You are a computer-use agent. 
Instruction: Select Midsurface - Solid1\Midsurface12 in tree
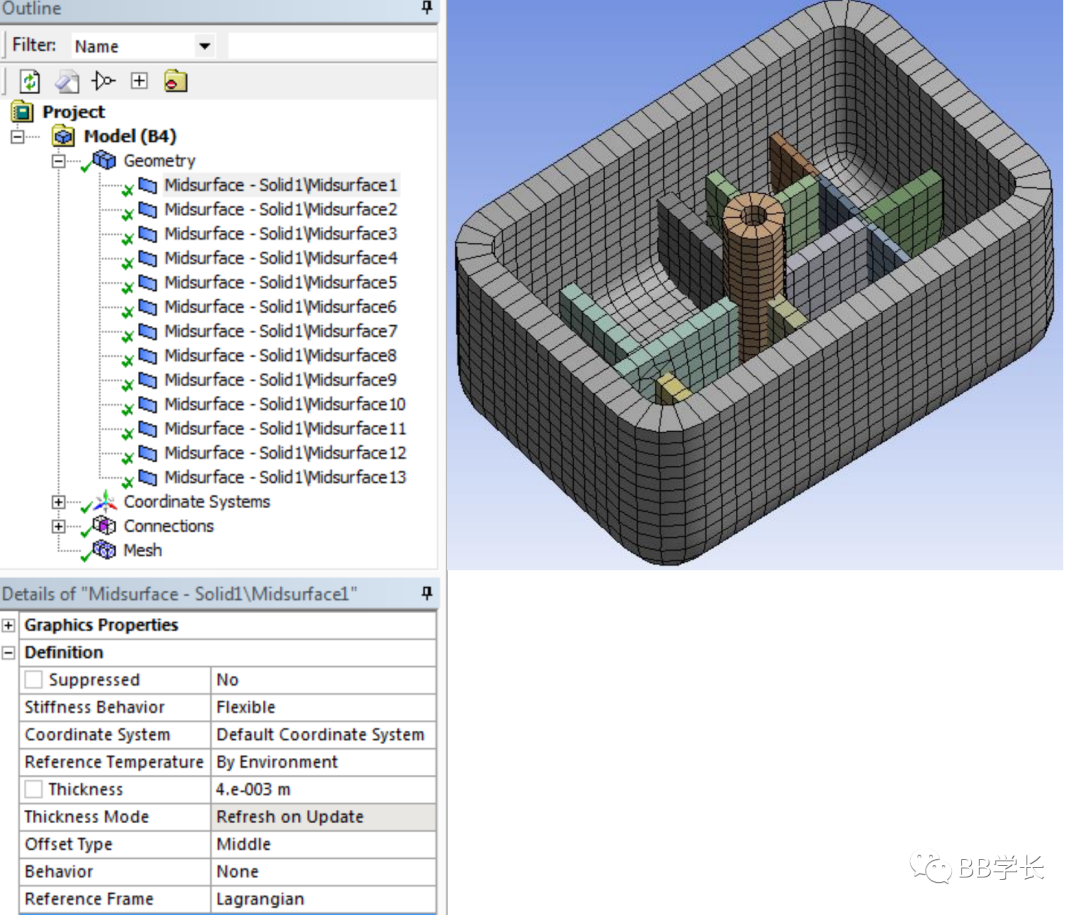click(x=285, y=453)
